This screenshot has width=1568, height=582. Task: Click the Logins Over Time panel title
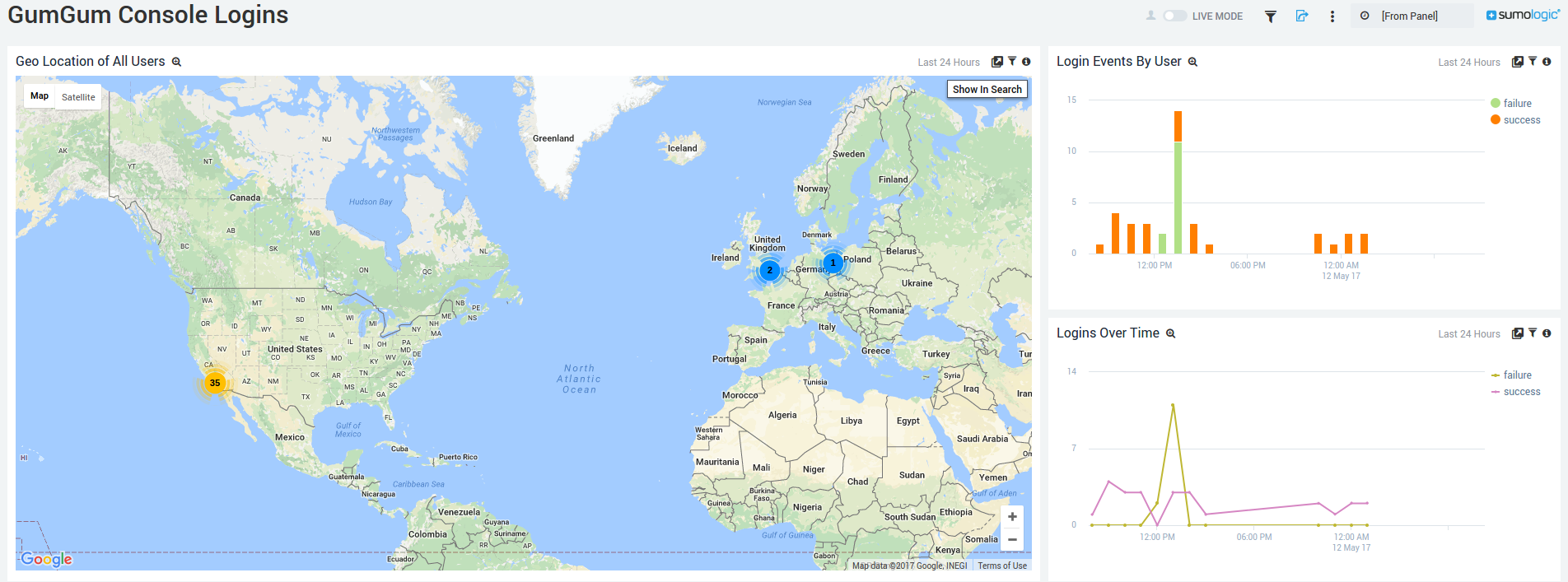coord(1108,333)
